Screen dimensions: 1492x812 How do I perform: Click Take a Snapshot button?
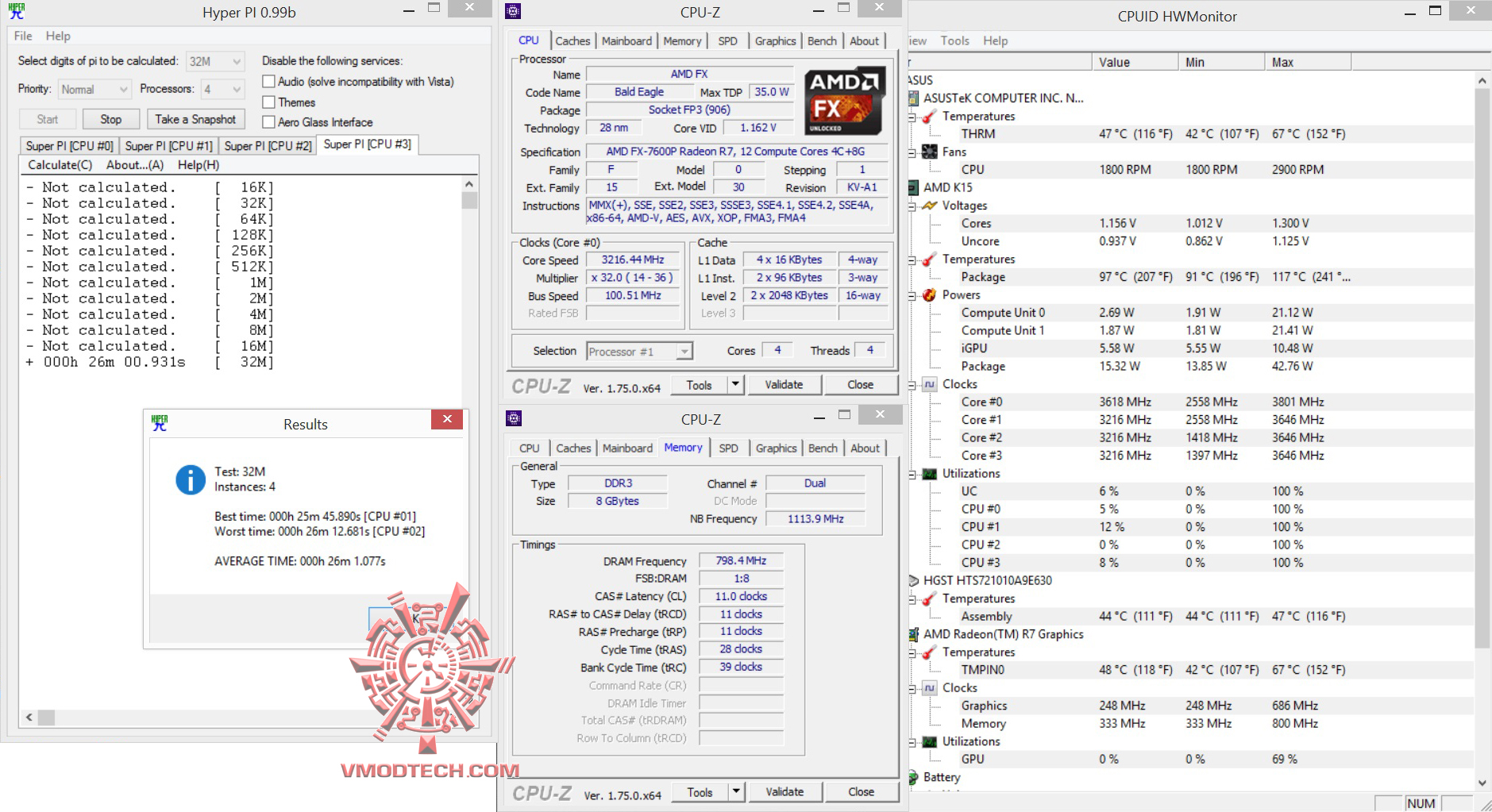195,119
